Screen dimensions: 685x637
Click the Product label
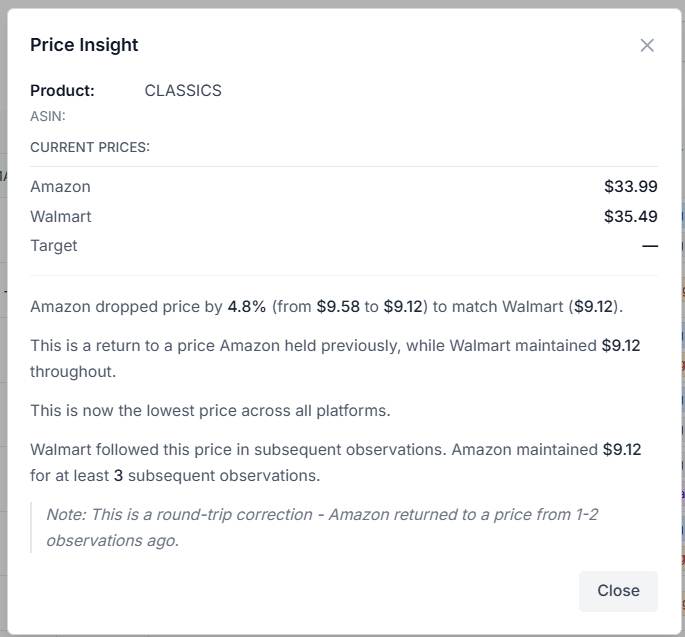pyautogui.click(x=62, y=91)
